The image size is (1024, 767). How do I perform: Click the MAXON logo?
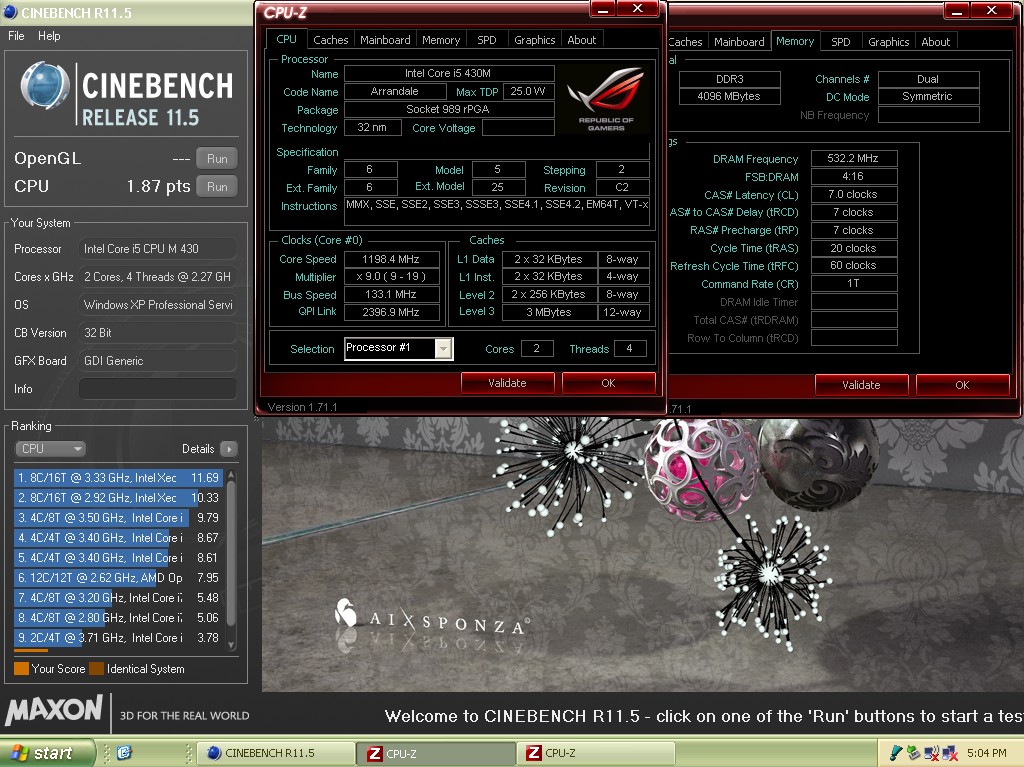tap(54, 711)
